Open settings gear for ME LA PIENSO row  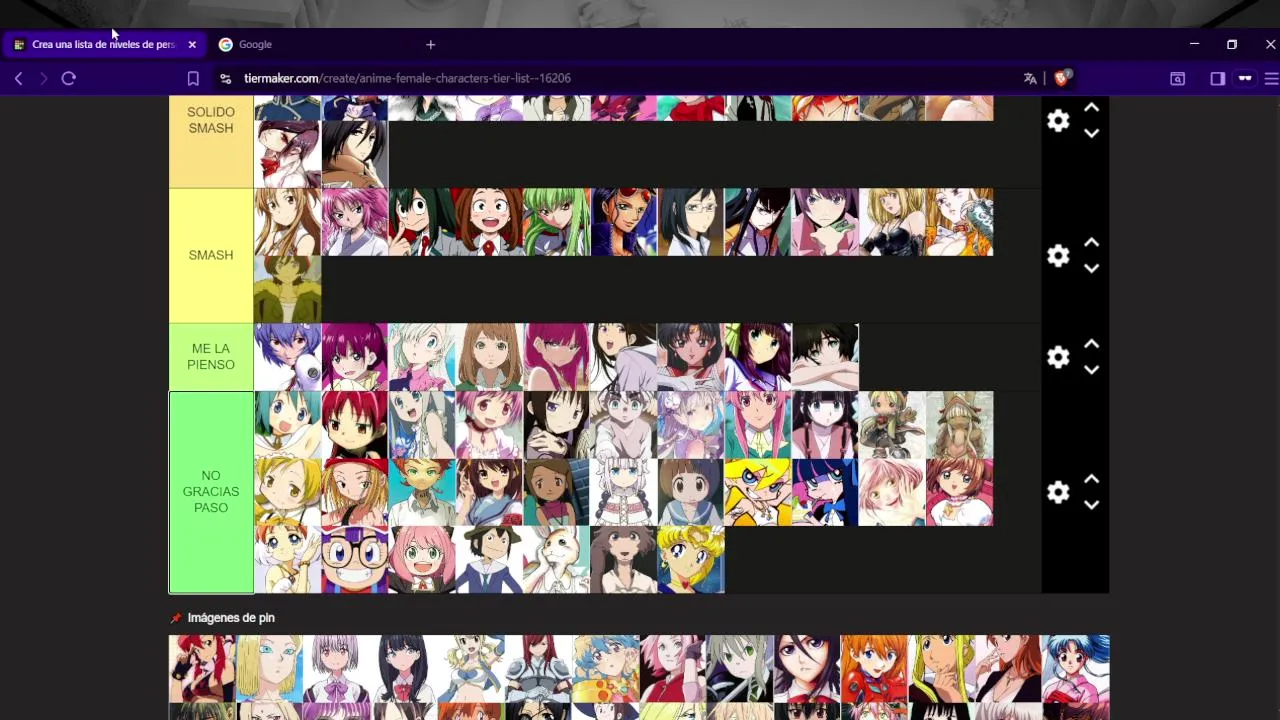pos(1058,357)
